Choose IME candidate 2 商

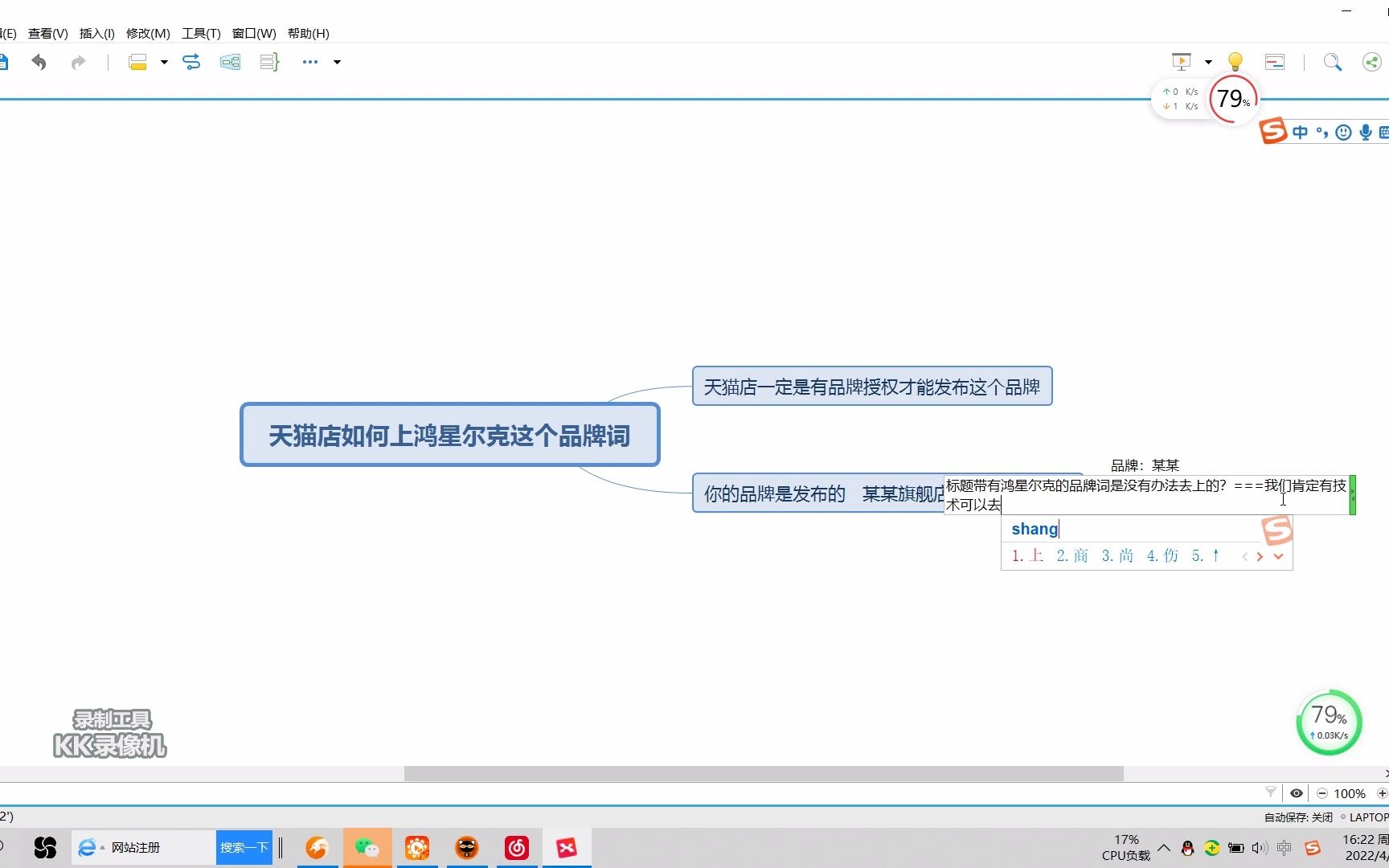[x=1072, y=555]
